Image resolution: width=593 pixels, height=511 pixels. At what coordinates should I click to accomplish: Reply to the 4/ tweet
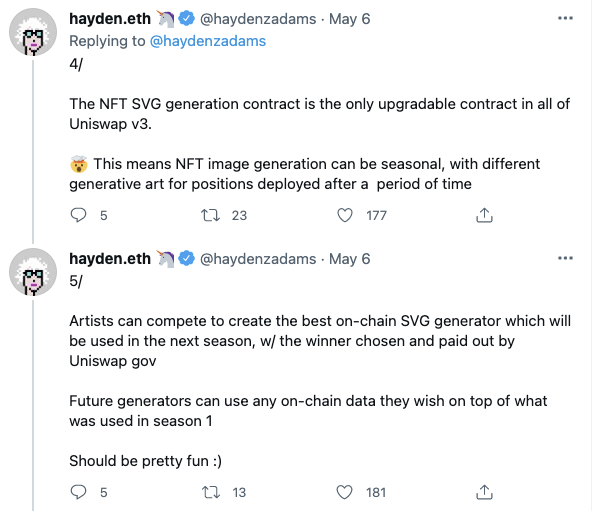pyautogui.click(x=79, y=215)
